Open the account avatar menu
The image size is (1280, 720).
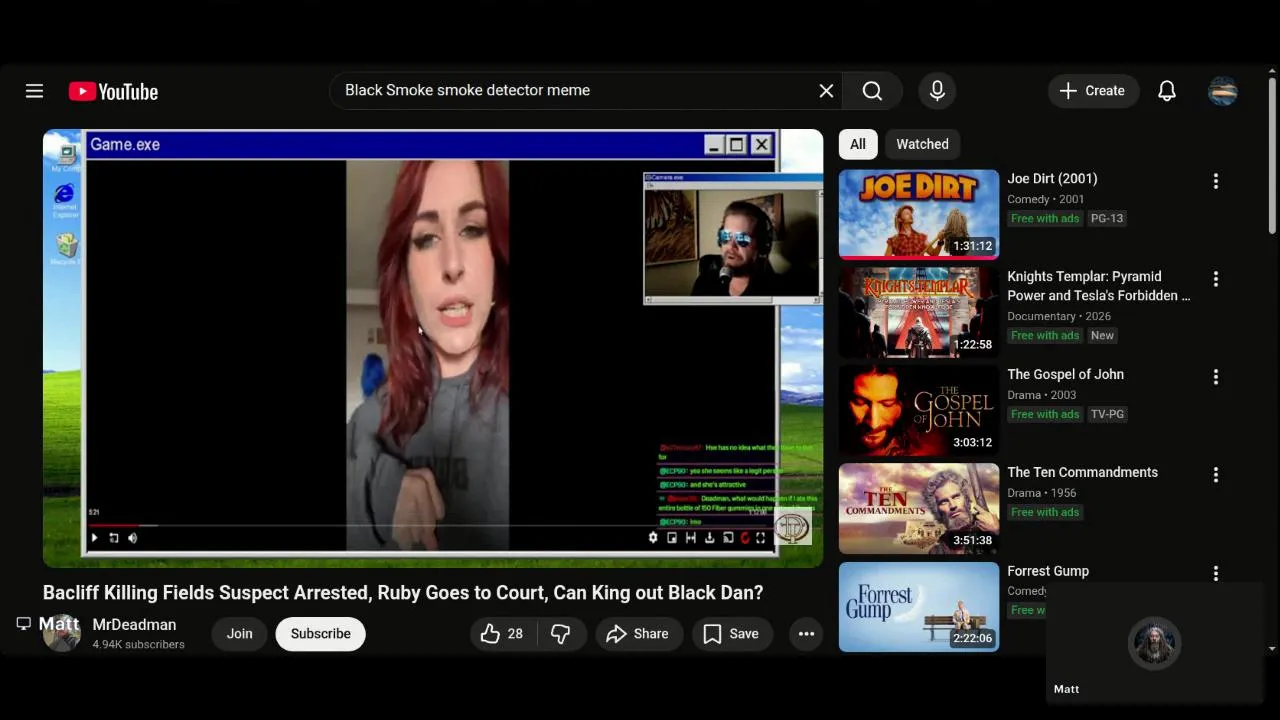[1223, 91]
